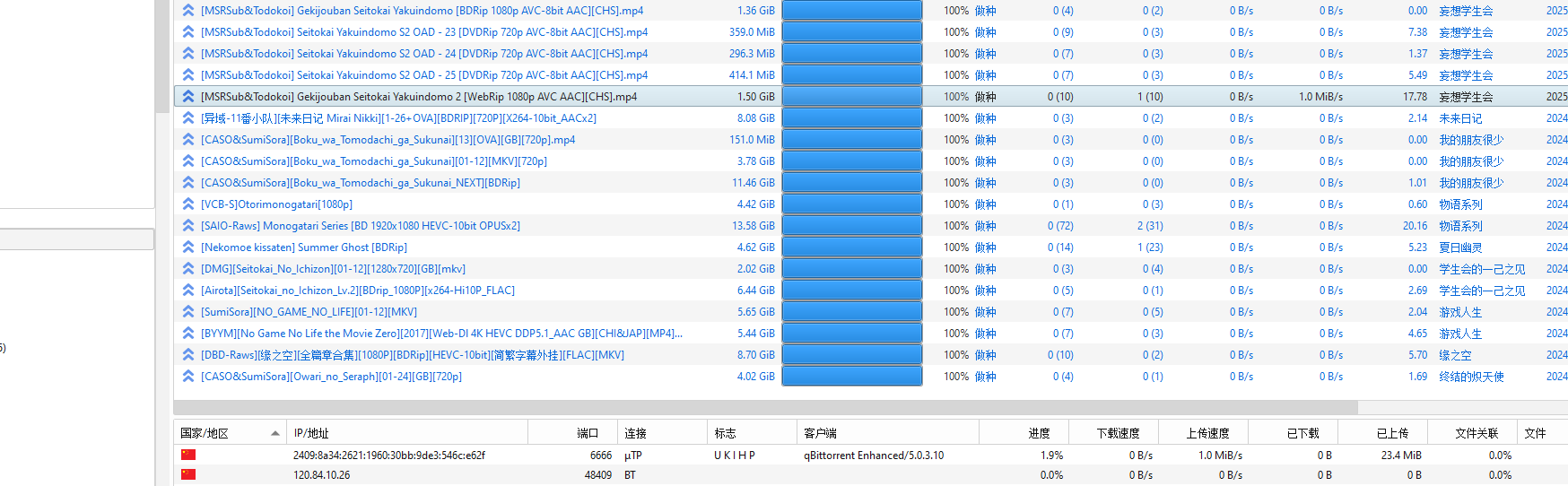Viewport: 1568px width, 486px height.
Task: Click category 缘之空
Action: click(1455, 355)
